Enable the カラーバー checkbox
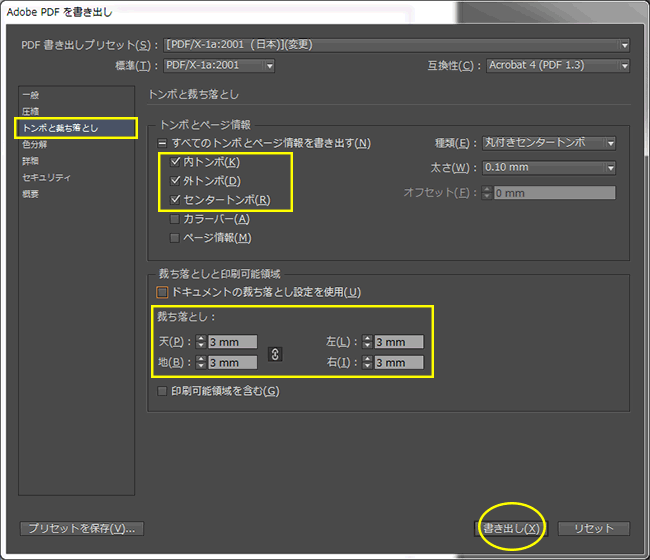Image resolution: width=650 pixels, height=560 pixels. click(175, 219)
